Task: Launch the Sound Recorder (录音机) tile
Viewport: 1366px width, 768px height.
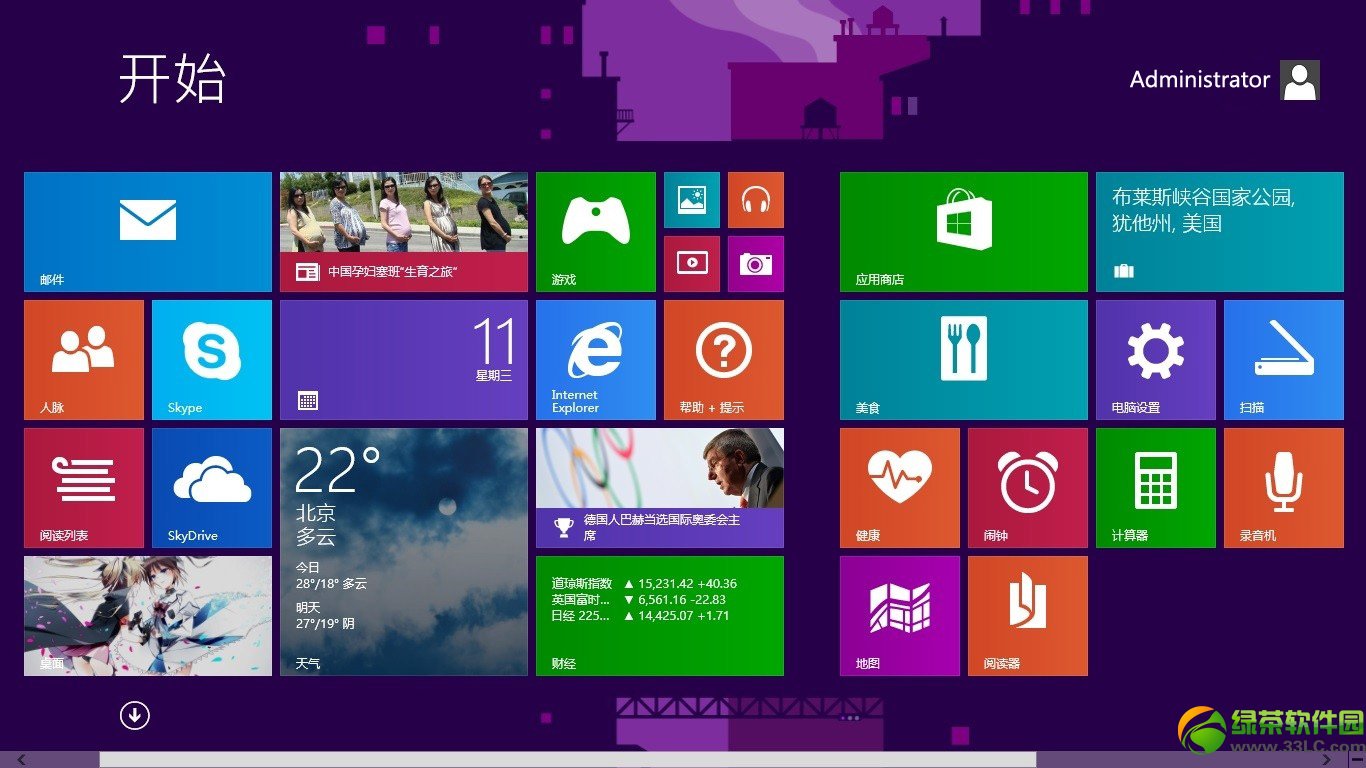Action: click(1284, 487)
